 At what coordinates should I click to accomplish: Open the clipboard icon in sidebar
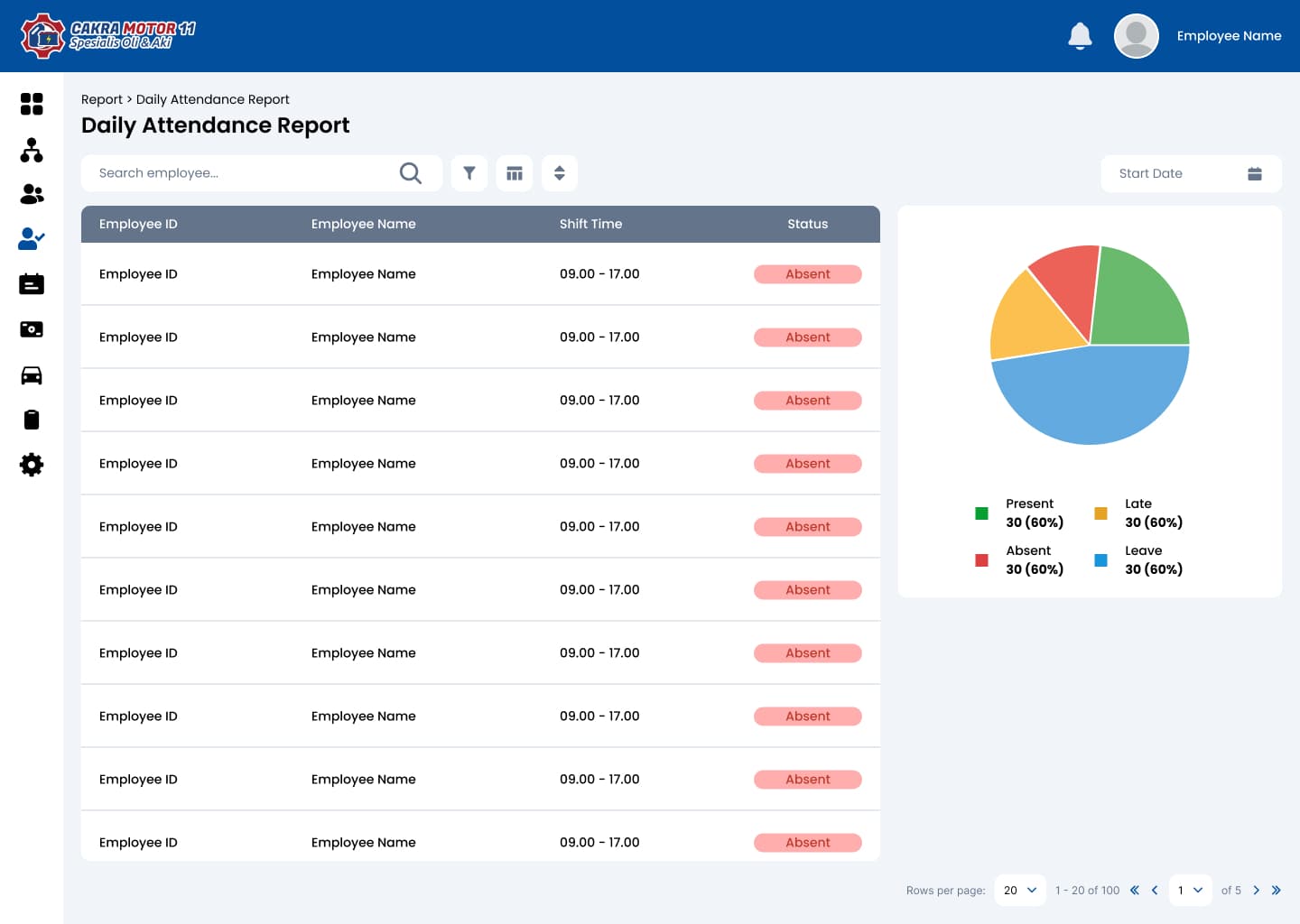[32, 420]
